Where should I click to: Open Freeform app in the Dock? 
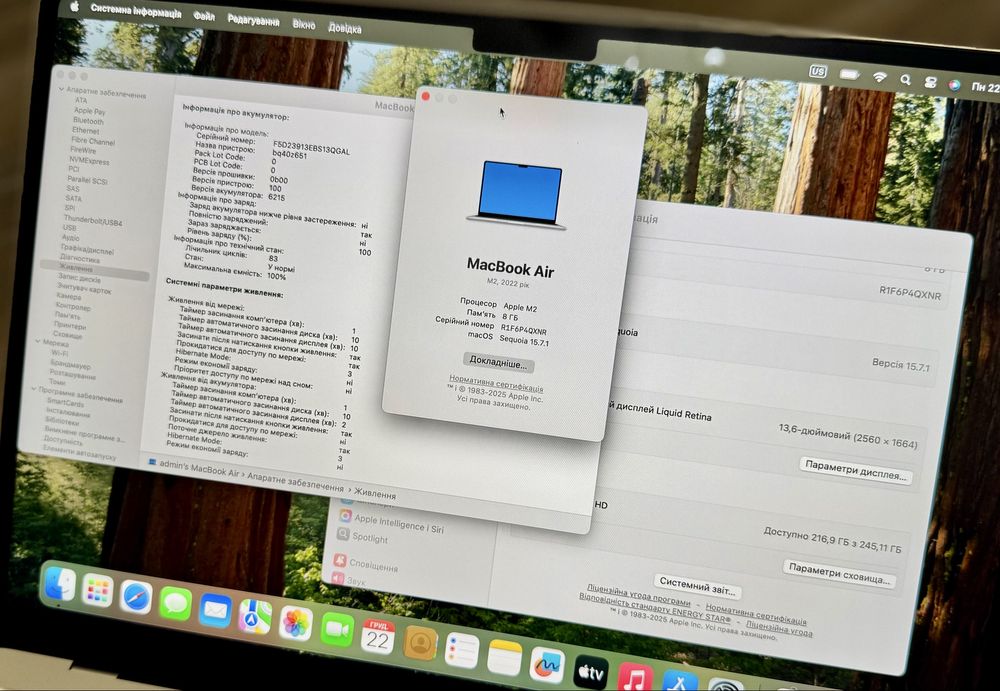click(x=548, y=665)
